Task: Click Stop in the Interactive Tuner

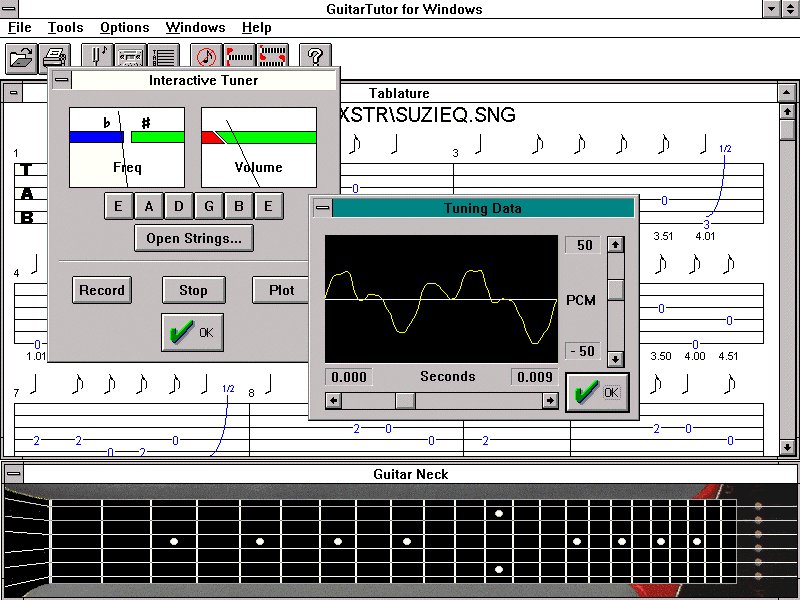Action: 193,290
